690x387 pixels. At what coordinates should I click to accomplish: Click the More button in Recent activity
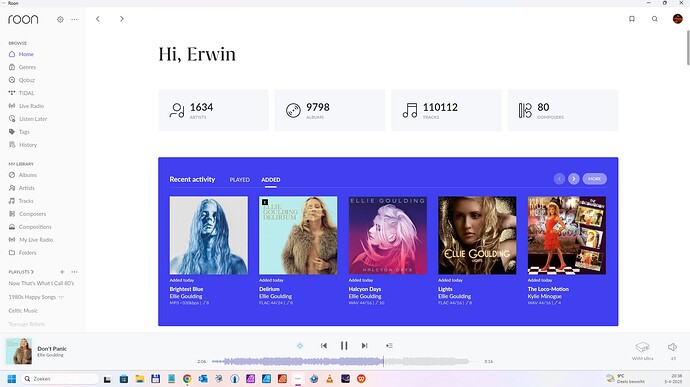[x=595, y=179]
